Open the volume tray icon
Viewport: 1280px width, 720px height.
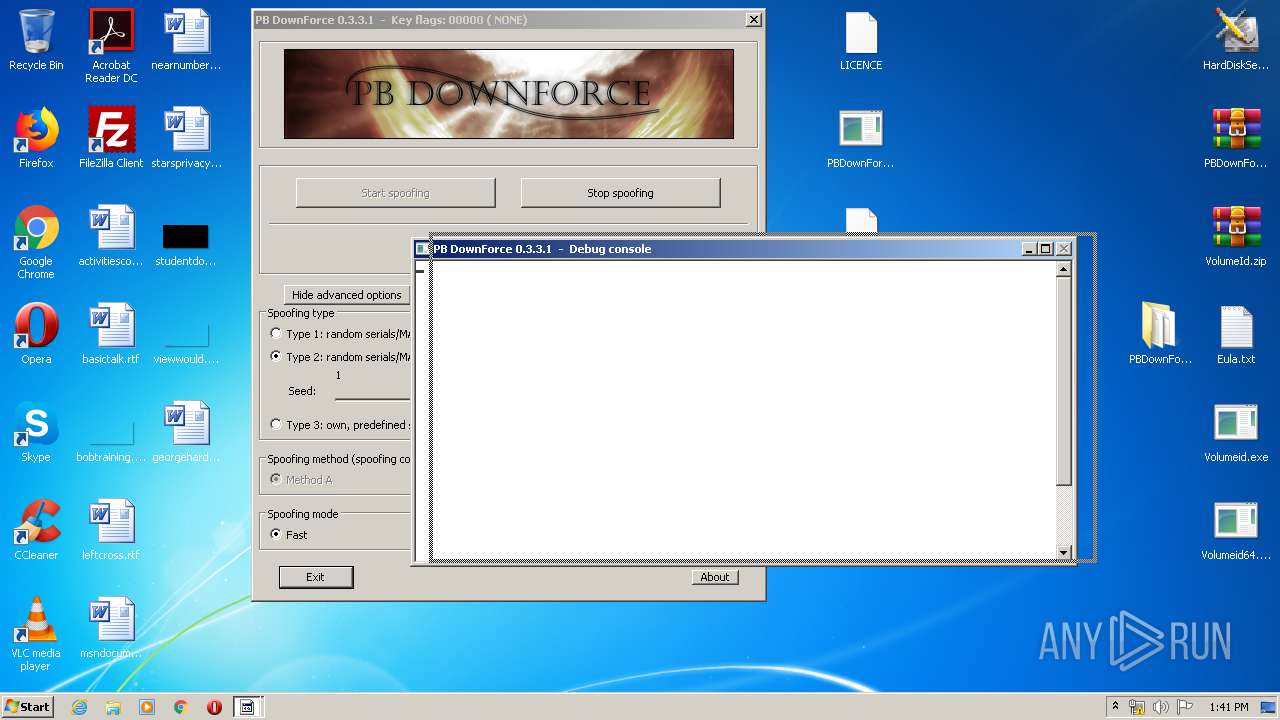pos(1161,707)
